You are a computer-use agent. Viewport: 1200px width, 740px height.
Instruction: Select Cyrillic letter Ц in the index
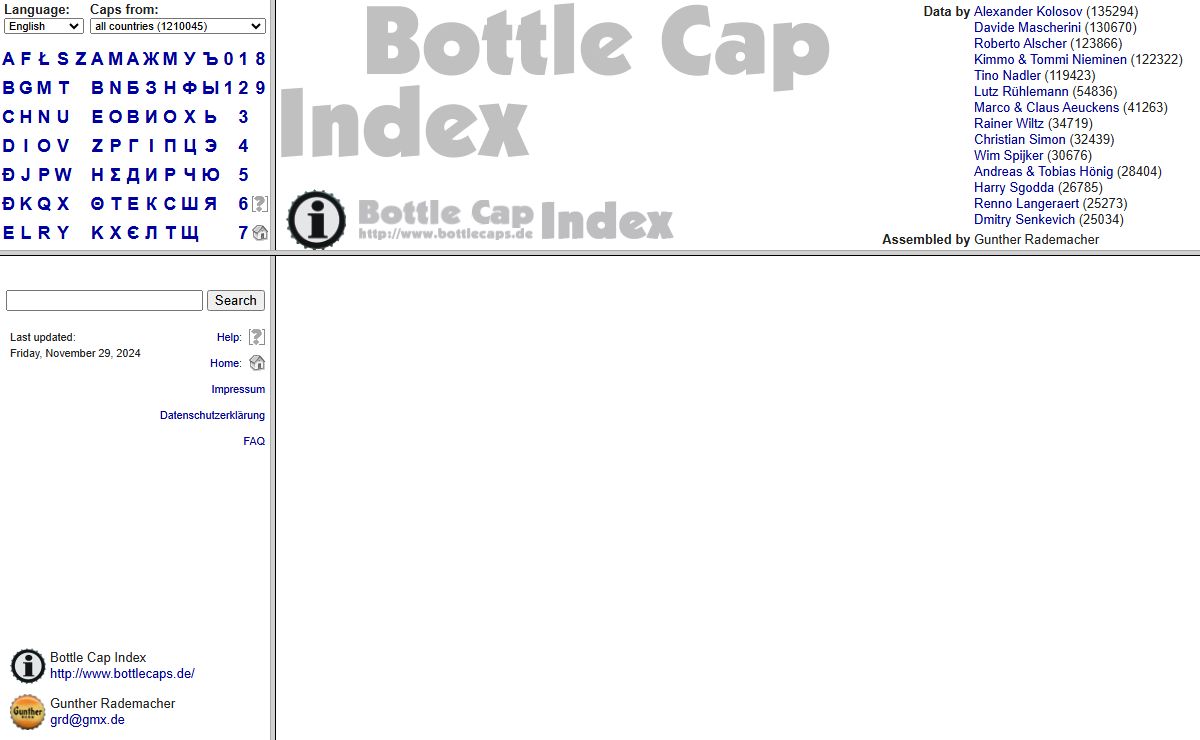coord(190,146)
